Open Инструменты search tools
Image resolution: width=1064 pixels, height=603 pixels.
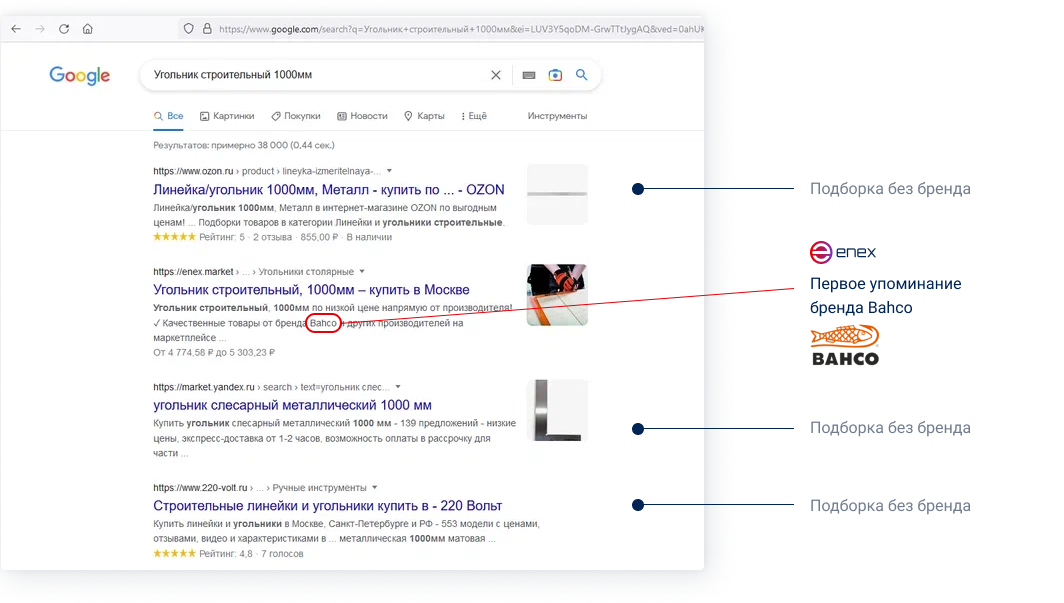pyautogui.click(x=557, y=116)
